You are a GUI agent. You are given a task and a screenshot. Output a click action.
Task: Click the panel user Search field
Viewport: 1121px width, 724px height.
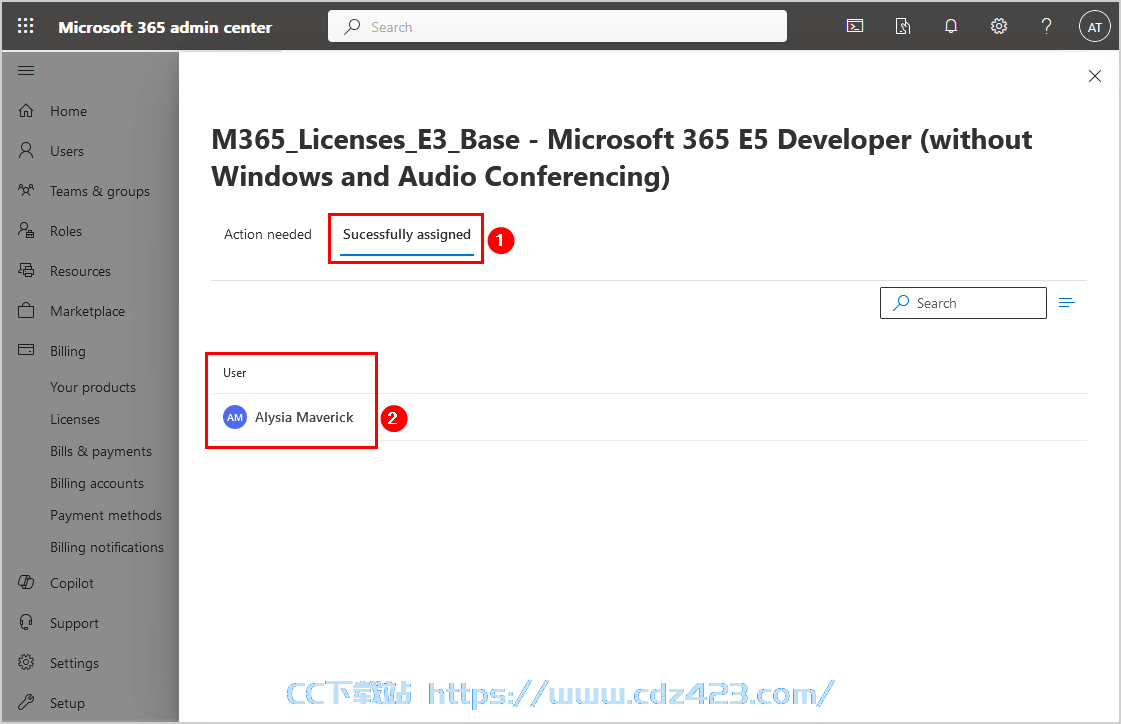pos(963,303)
